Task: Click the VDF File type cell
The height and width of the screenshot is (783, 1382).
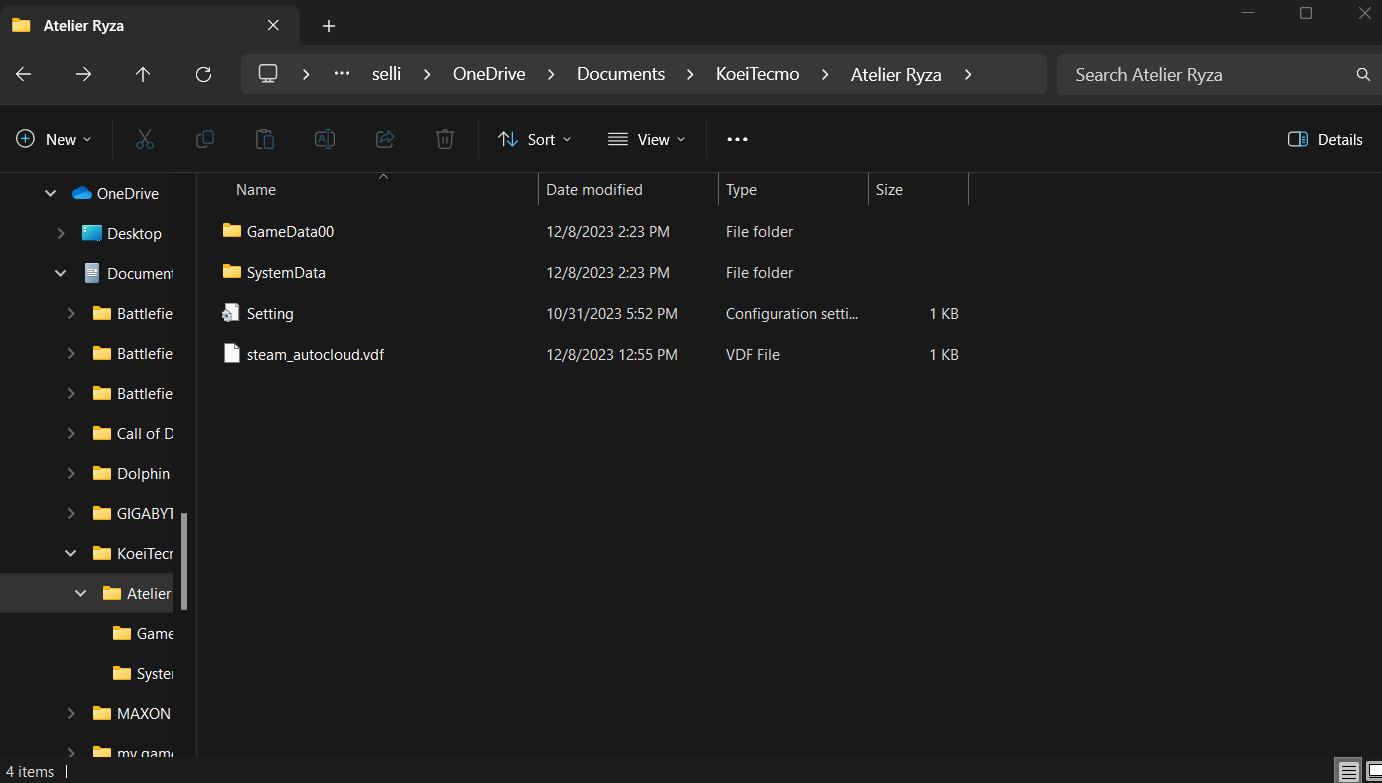Action: (753, 354)
